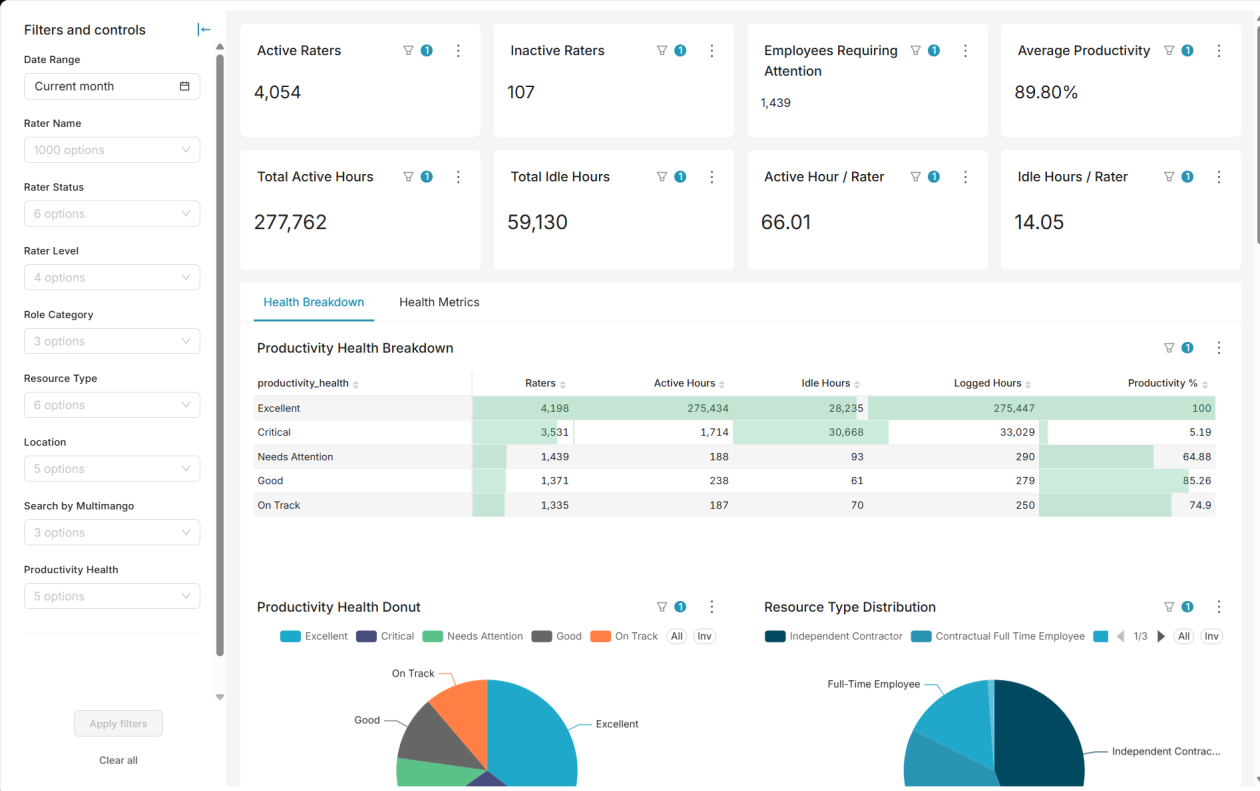Click filter icon on Resource Type Distribution
Image resolution: width=1260 pixels, height=791 pixels.
(1169, 606)
